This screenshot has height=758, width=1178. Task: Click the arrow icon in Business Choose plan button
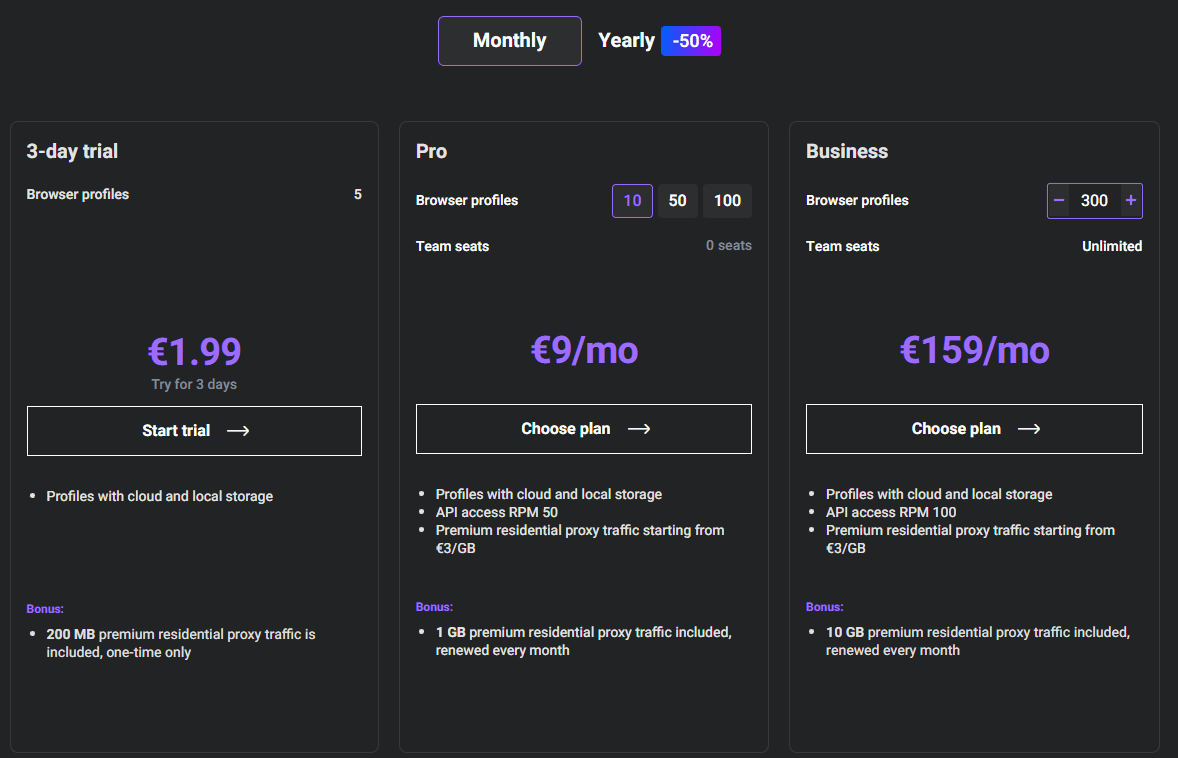(1029, 428)
